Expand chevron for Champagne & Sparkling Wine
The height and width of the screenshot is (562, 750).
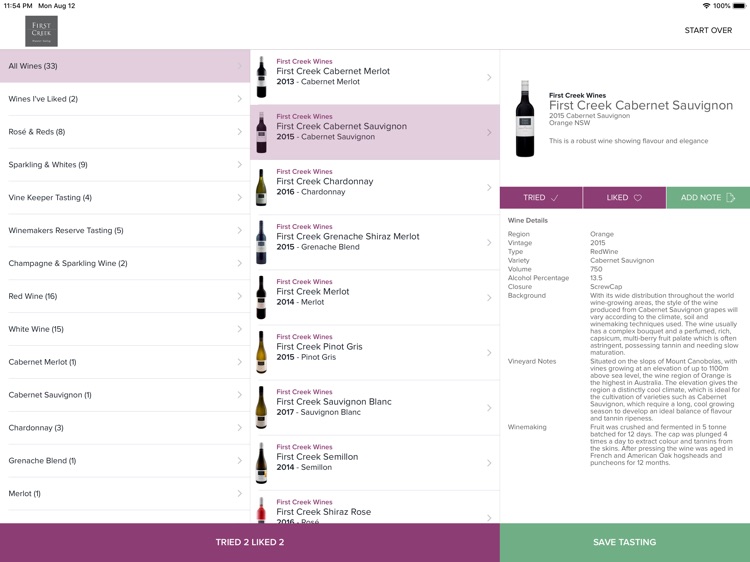pos(240,263)
